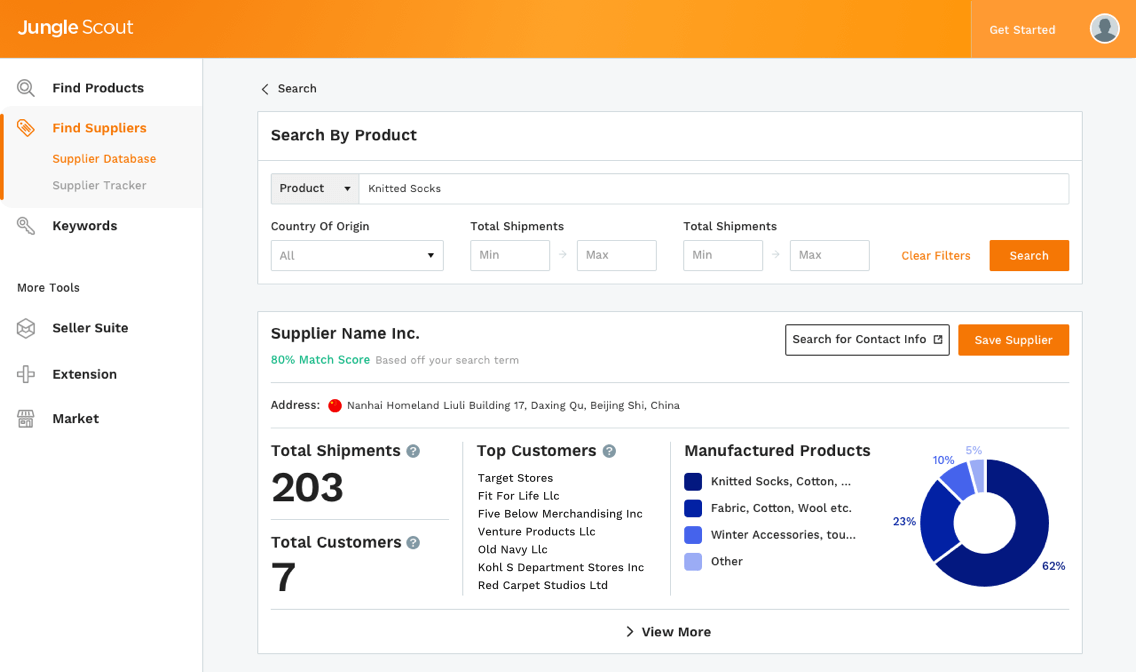Click the Knitted Socks swatch in the chart legend
The image size is (1136, 672).
(x=693, y=481)
